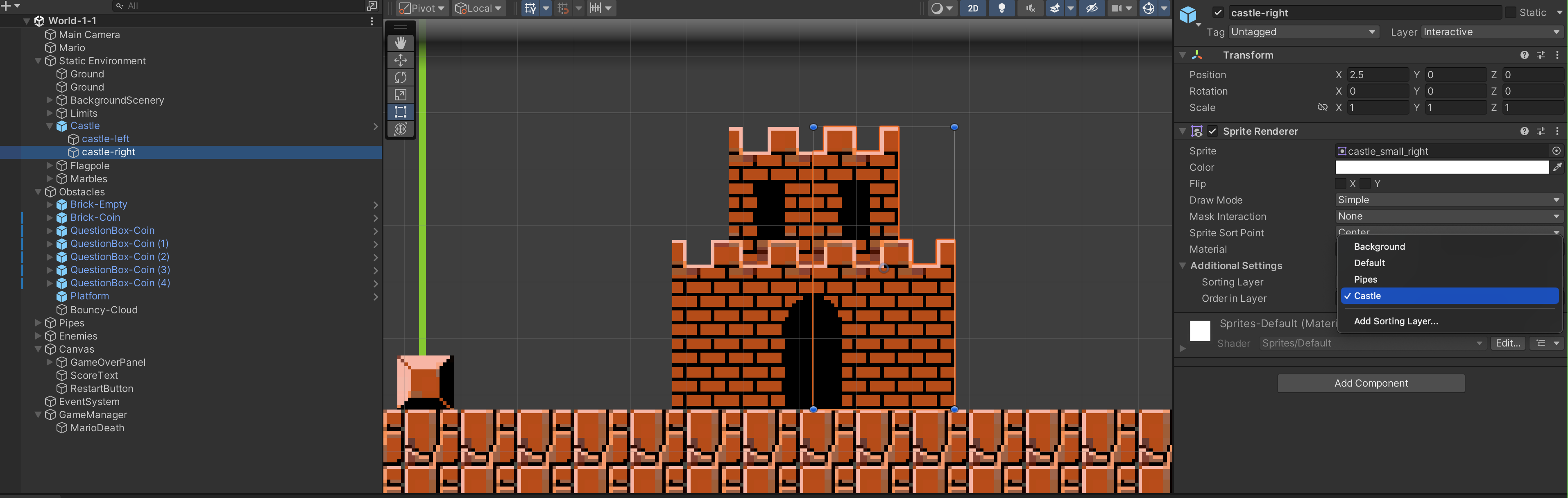Image resolution: width=1568 pixels, height=498 pixels.
Task: Collapse Additional Settings foldout
Action: 1182,265
